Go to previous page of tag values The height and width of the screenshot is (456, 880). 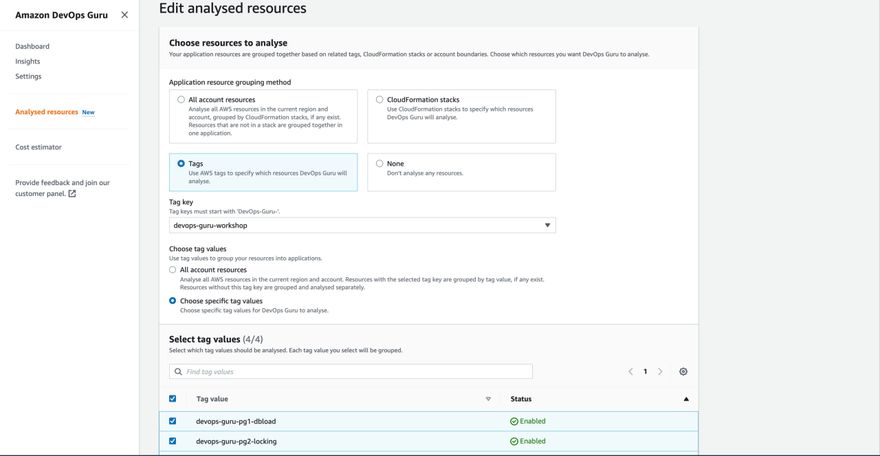click(630, 371)
